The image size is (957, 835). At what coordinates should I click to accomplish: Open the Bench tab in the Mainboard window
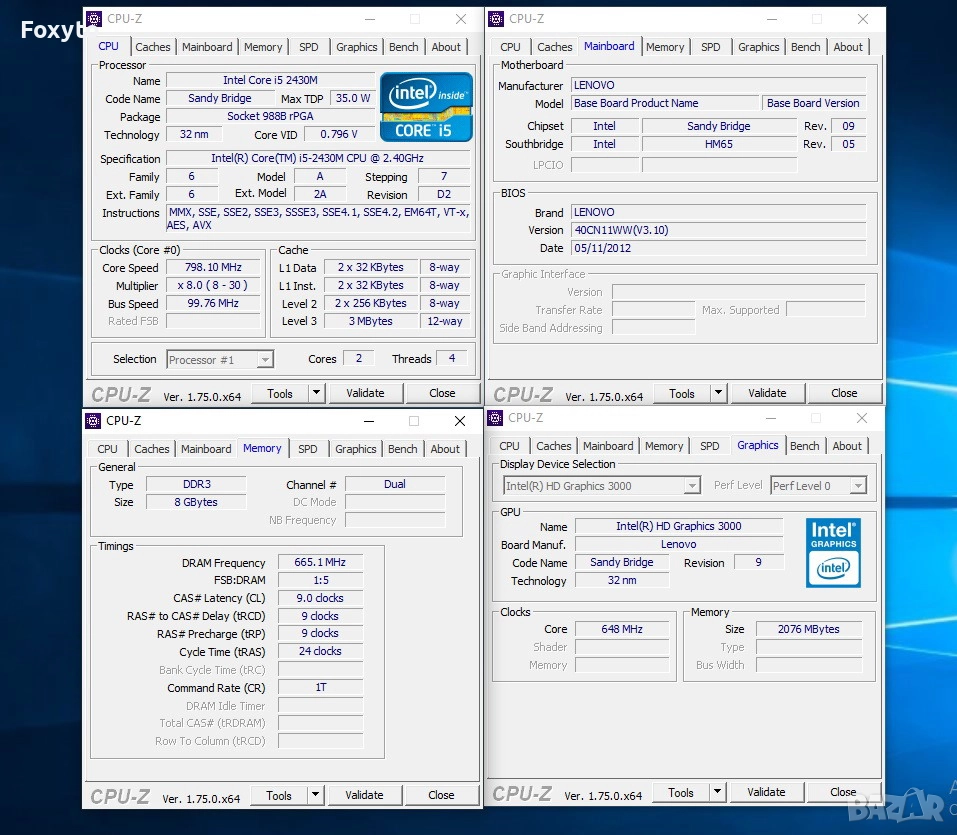pos(806,47)
